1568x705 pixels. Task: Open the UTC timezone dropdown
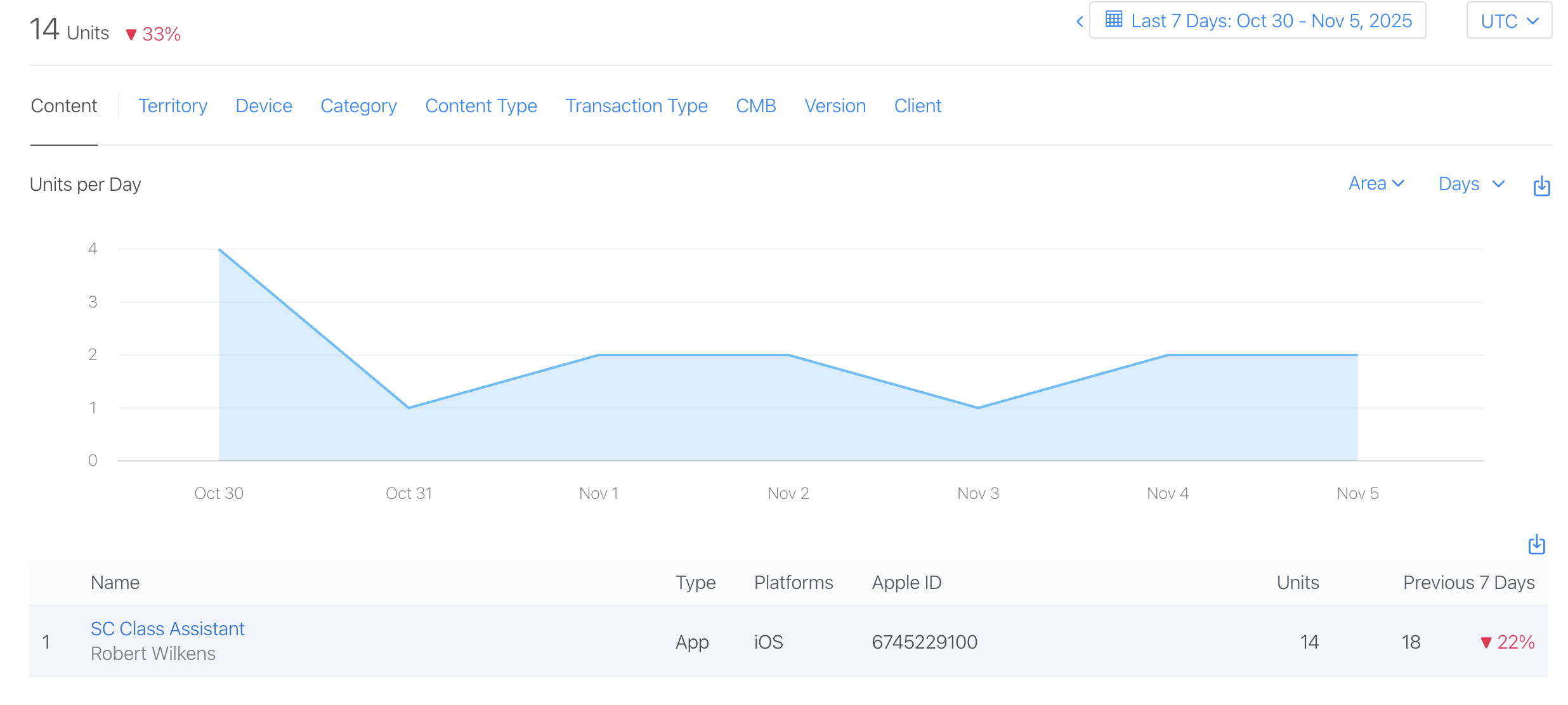(x=1509, y=21)
